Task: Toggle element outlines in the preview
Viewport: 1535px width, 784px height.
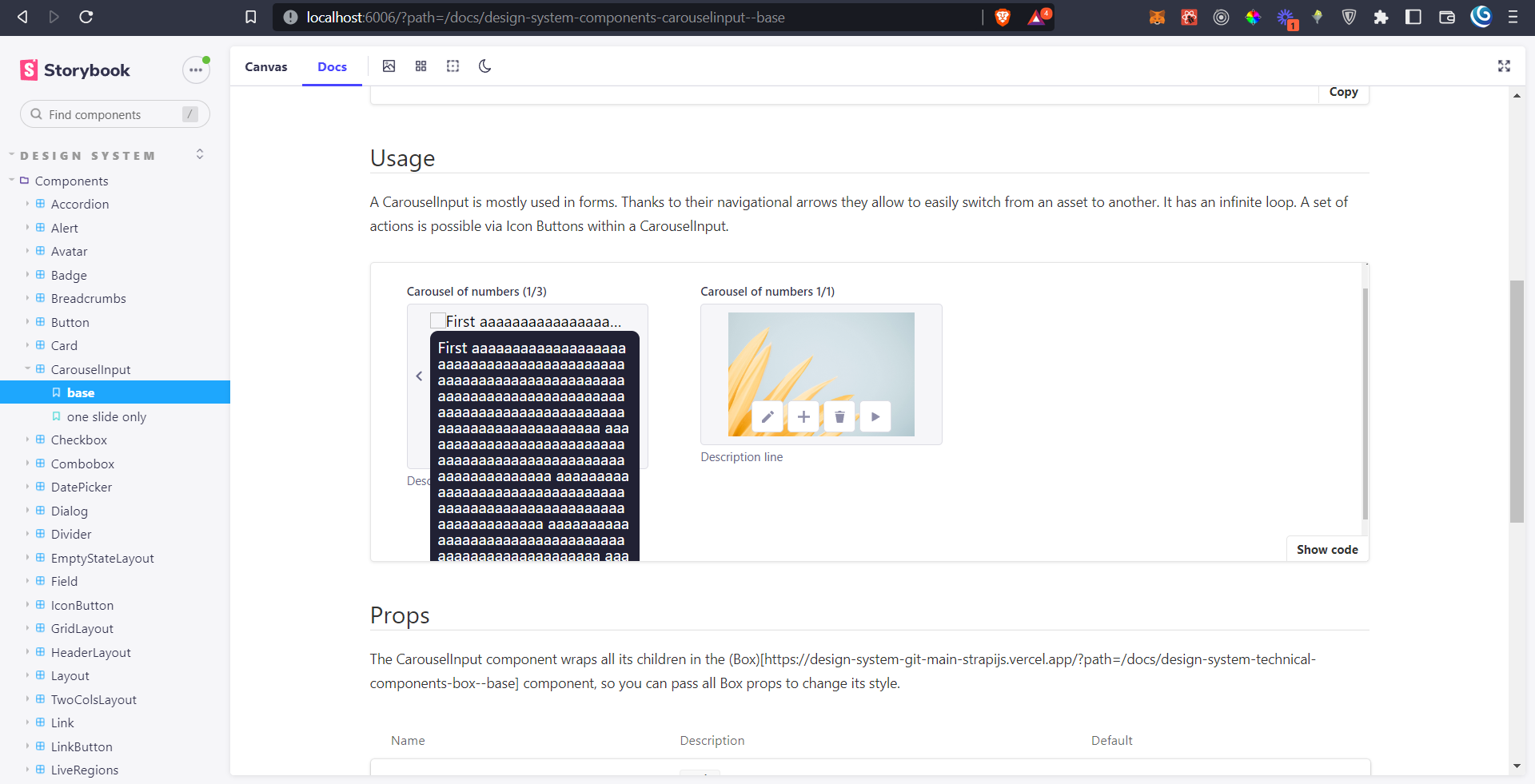Action: click(x=453, y=66)
